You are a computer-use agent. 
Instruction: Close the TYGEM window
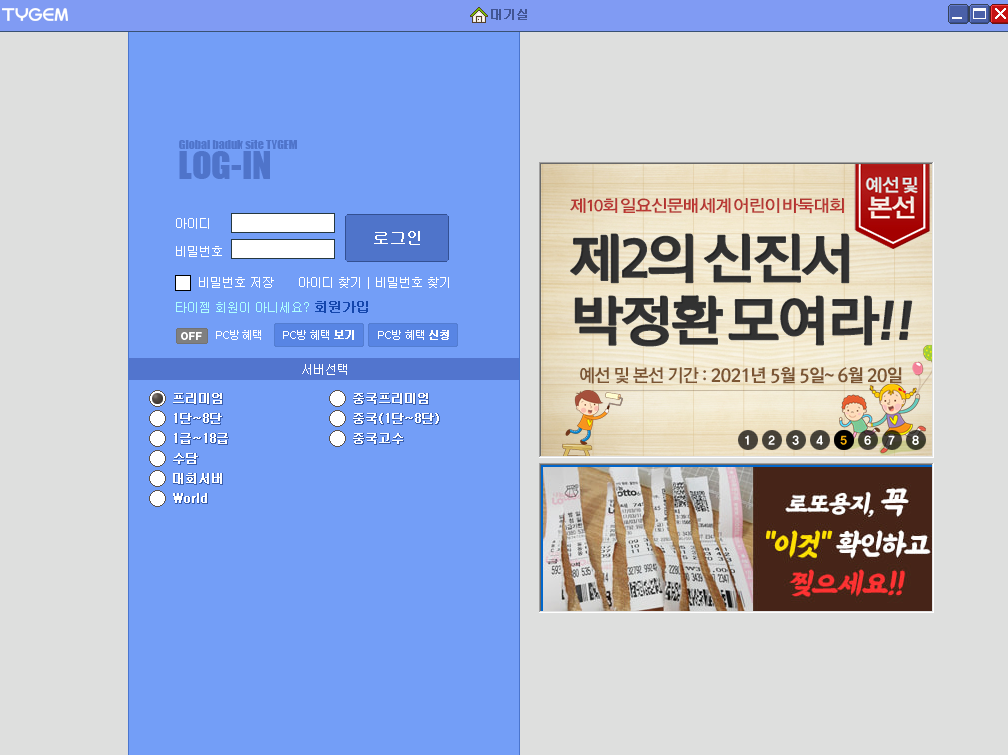click(x=1000, y=14)
